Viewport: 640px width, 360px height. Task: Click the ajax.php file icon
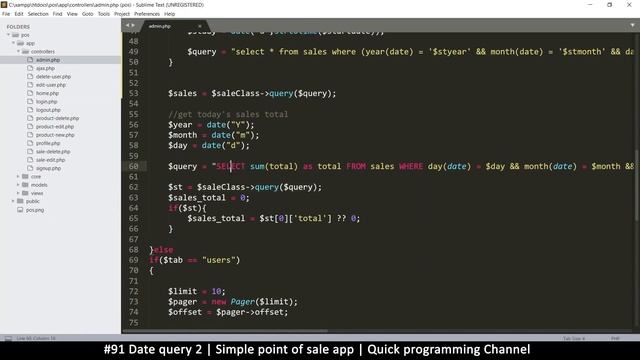[x=30, y=68]
